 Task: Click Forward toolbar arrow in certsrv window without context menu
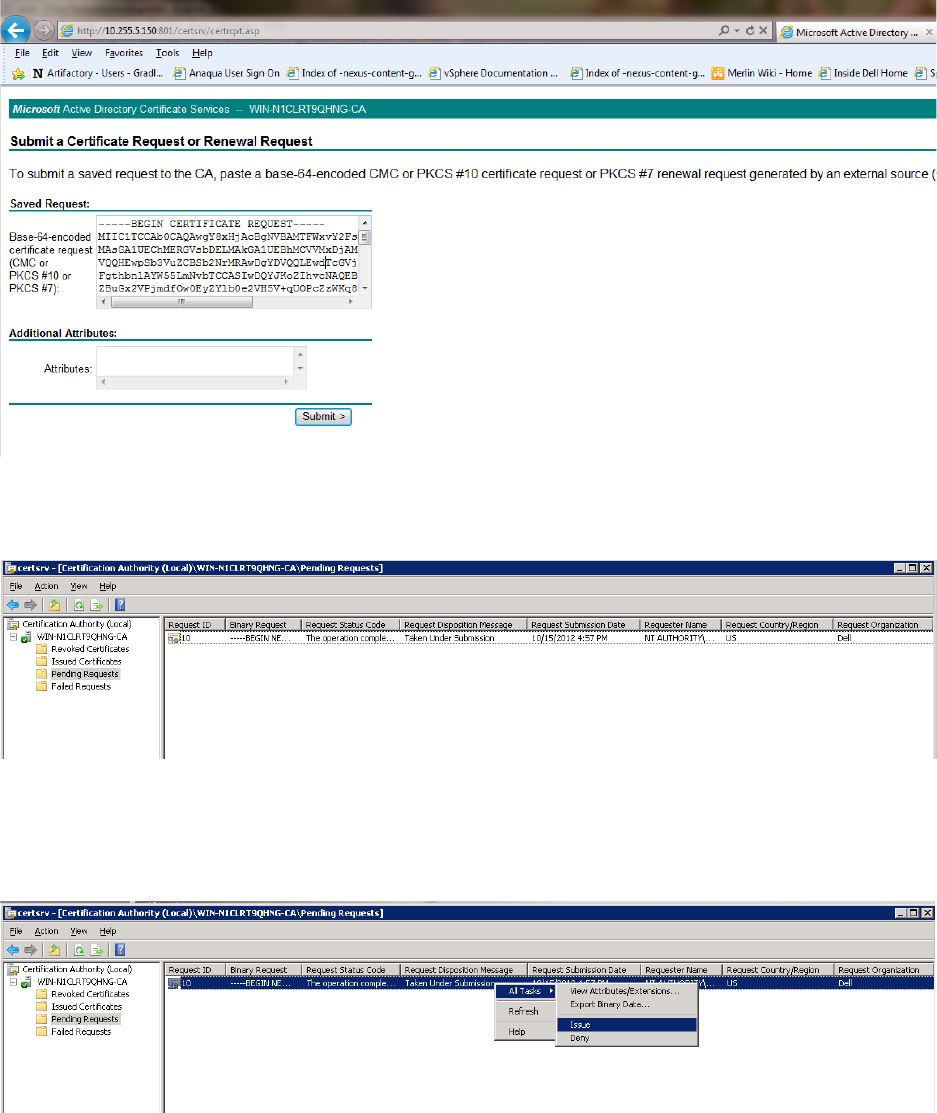coord(30,605)
